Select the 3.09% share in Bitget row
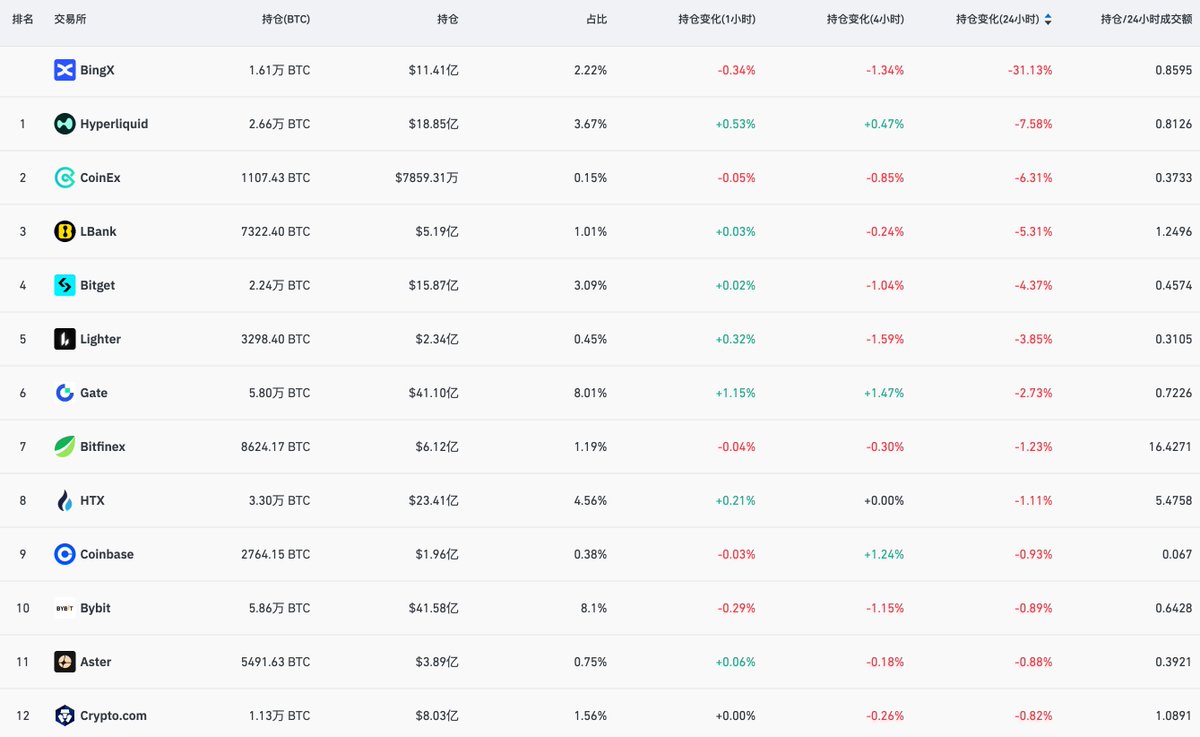The image size is (1200, 737). click(590, 285)
